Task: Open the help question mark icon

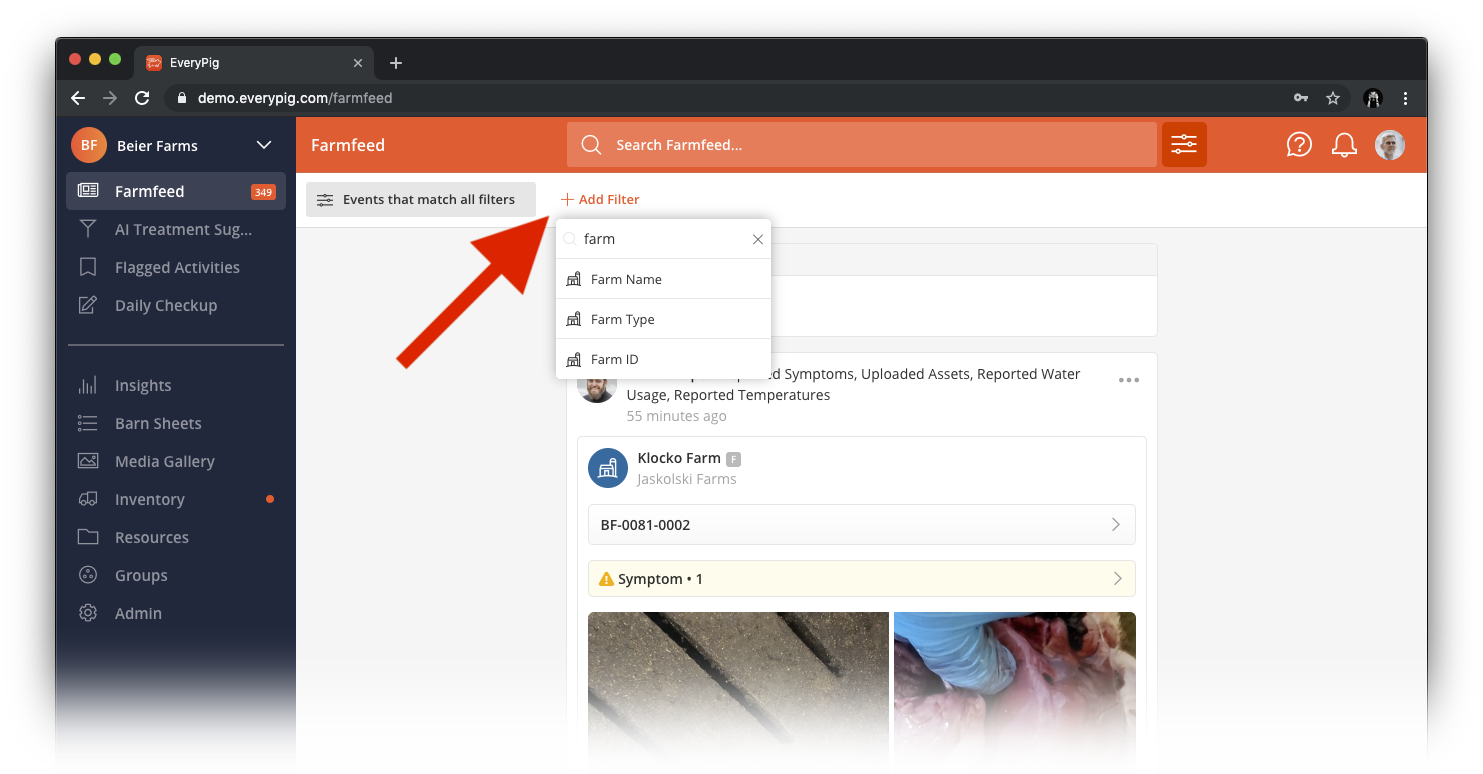Action: coord(1299,145)
